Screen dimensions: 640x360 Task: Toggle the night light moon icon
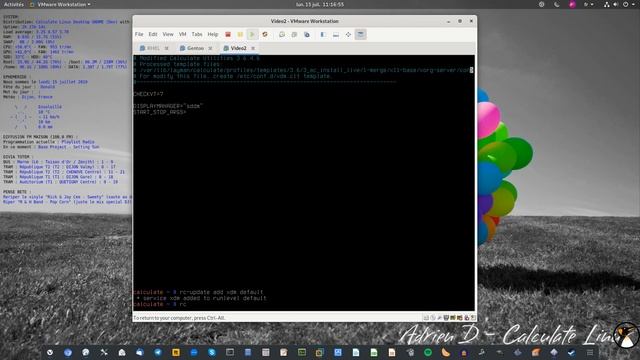click(x=557, y=4)
